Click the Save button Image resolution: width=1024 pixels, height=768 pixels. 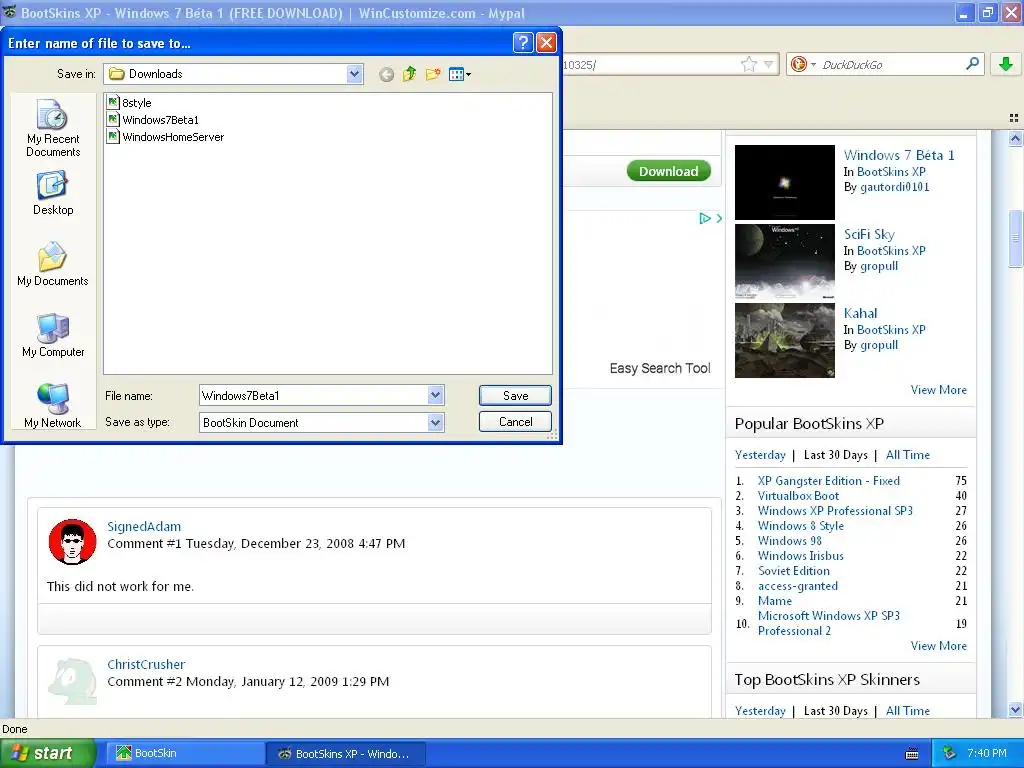tap(515, 395)
